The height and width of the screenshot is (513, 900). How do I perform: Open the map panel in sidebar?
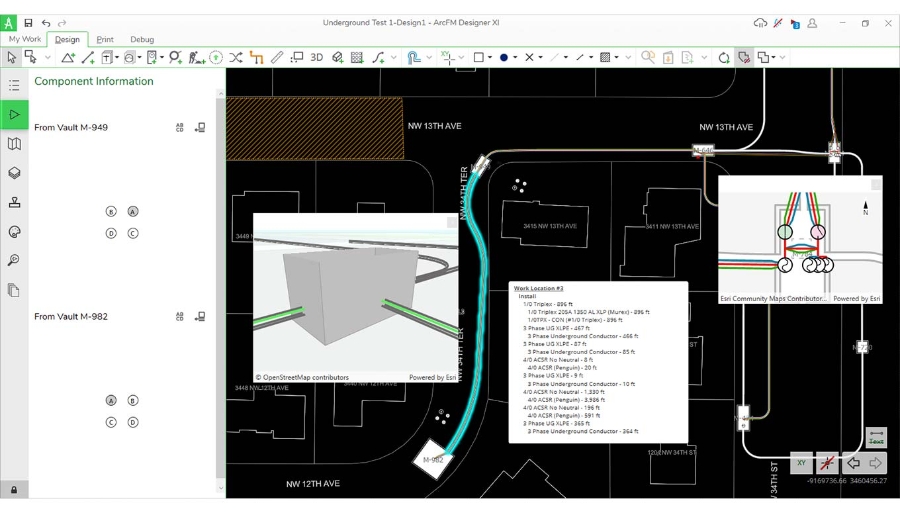(14, 144)
